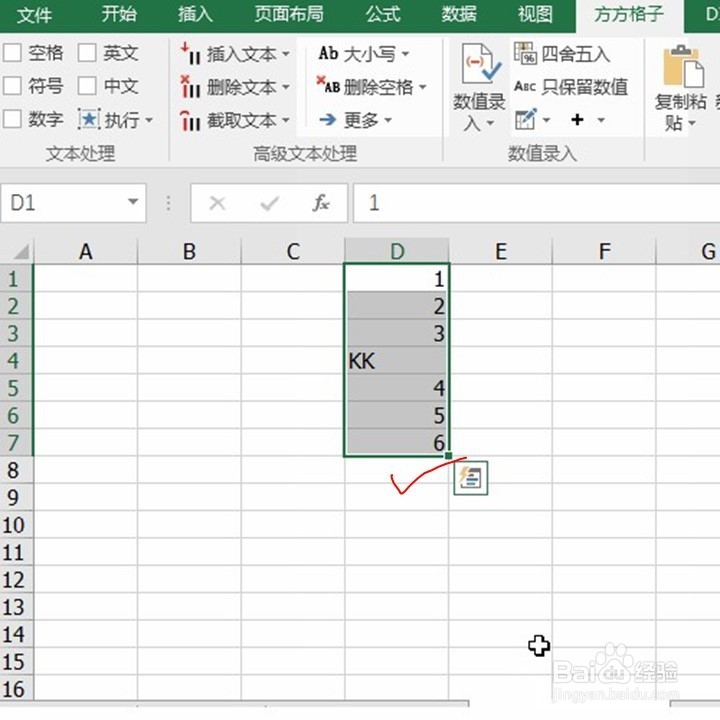This screenshot has width=720, height=720.
Task: Click the 数值录入 document checkmark icon
Action: coord(480,63)
